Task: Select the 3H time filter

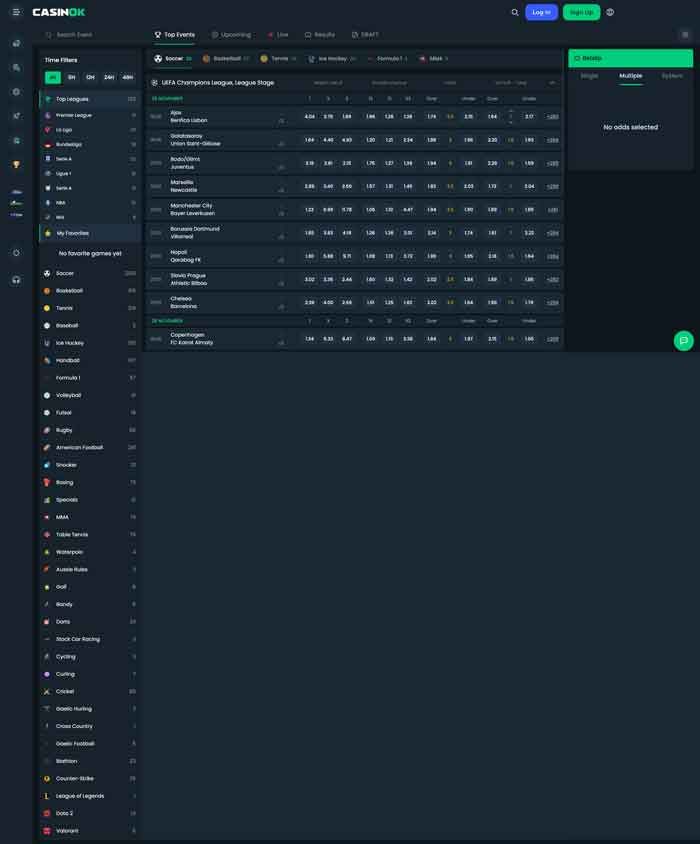Action: 71,77
